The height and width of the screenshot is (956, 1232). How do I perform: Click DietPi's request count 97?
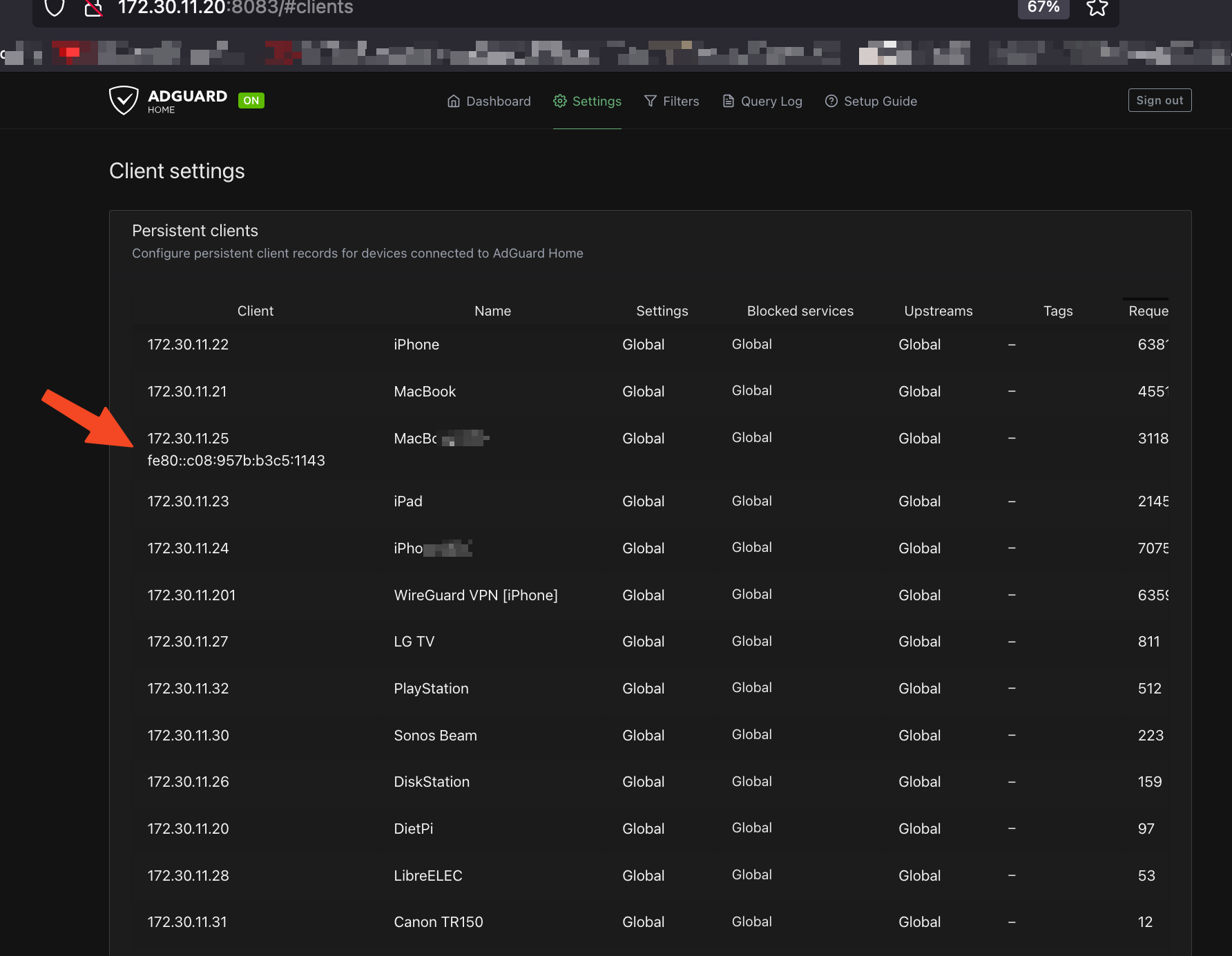(1146, 829)
